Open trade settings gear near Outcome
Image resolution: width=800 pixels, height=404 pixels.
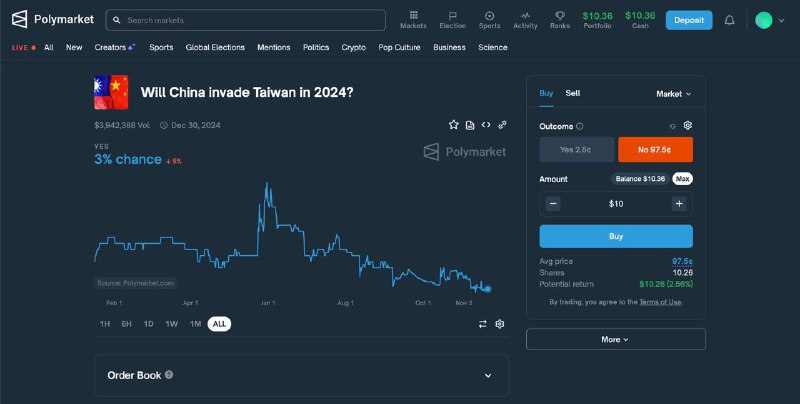point(688,125)
